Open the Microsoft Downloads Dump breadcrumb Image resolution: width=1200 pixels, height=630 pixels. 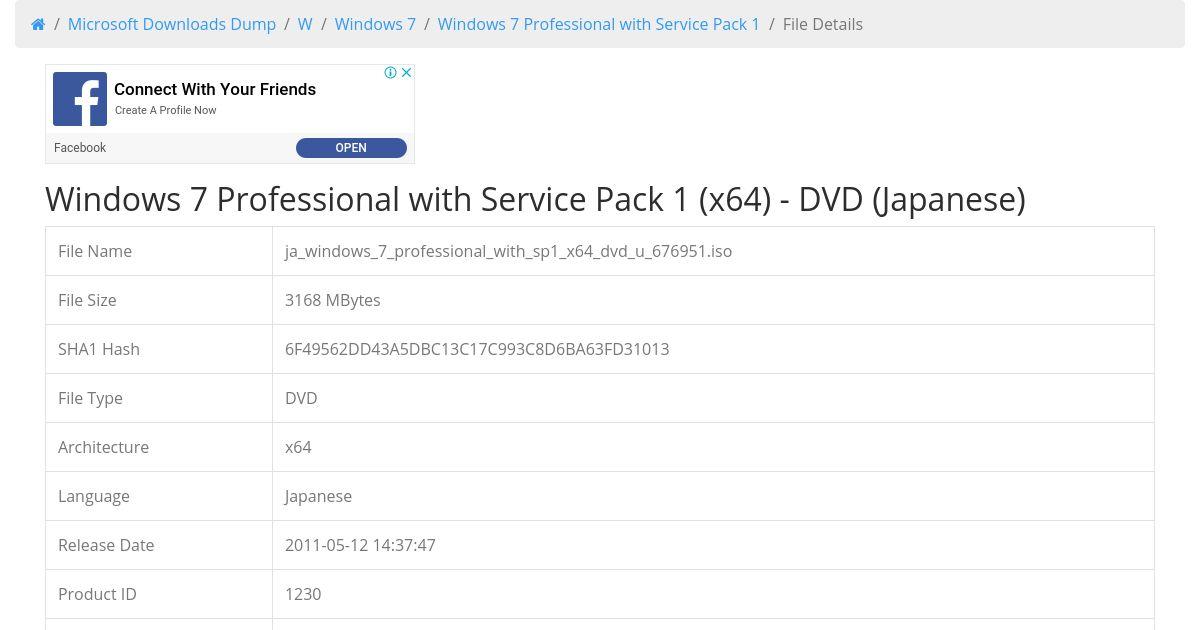172,24
